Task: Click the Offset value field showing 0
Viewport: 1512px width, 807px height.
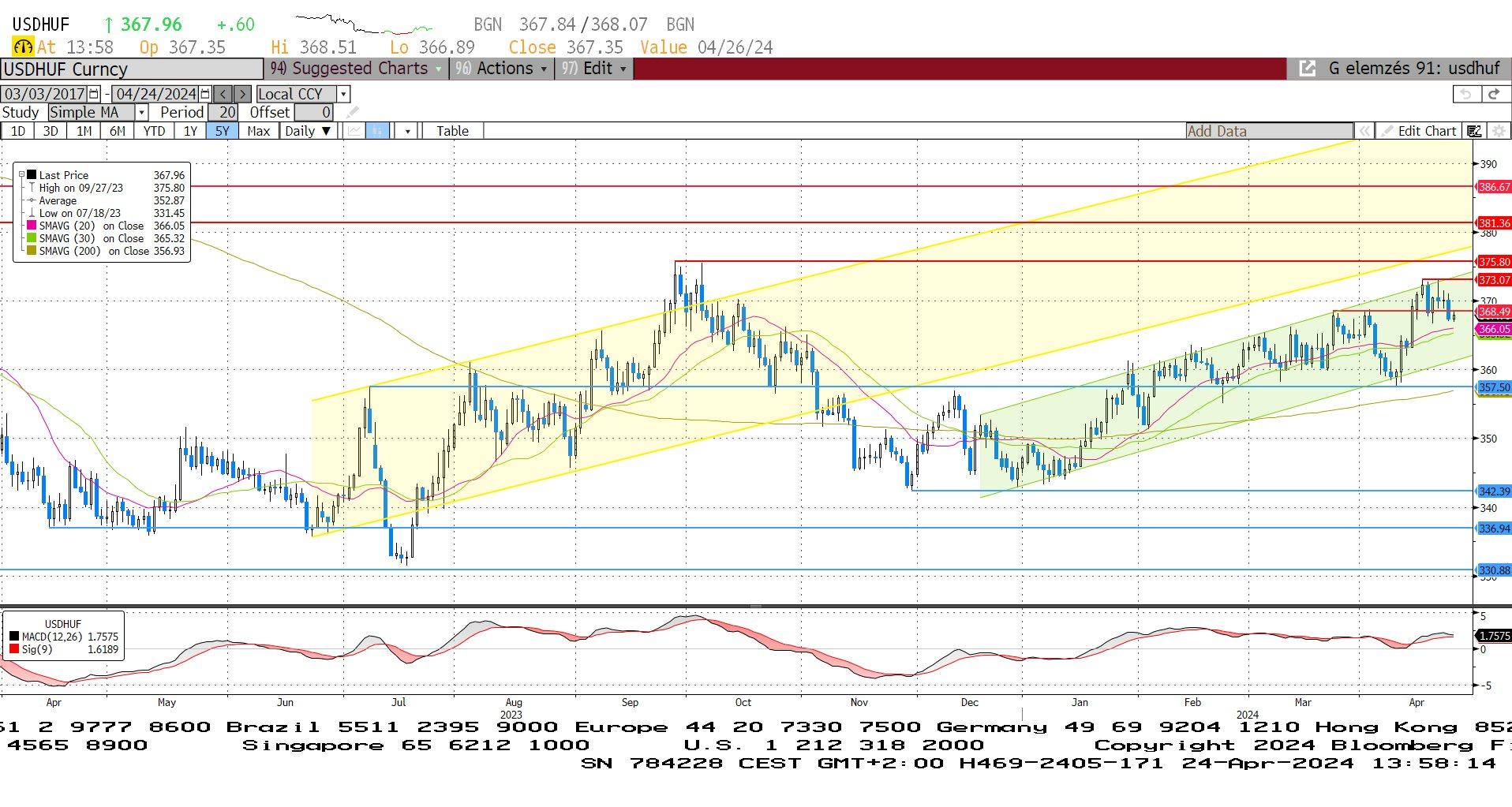Action: coord(313,112)
